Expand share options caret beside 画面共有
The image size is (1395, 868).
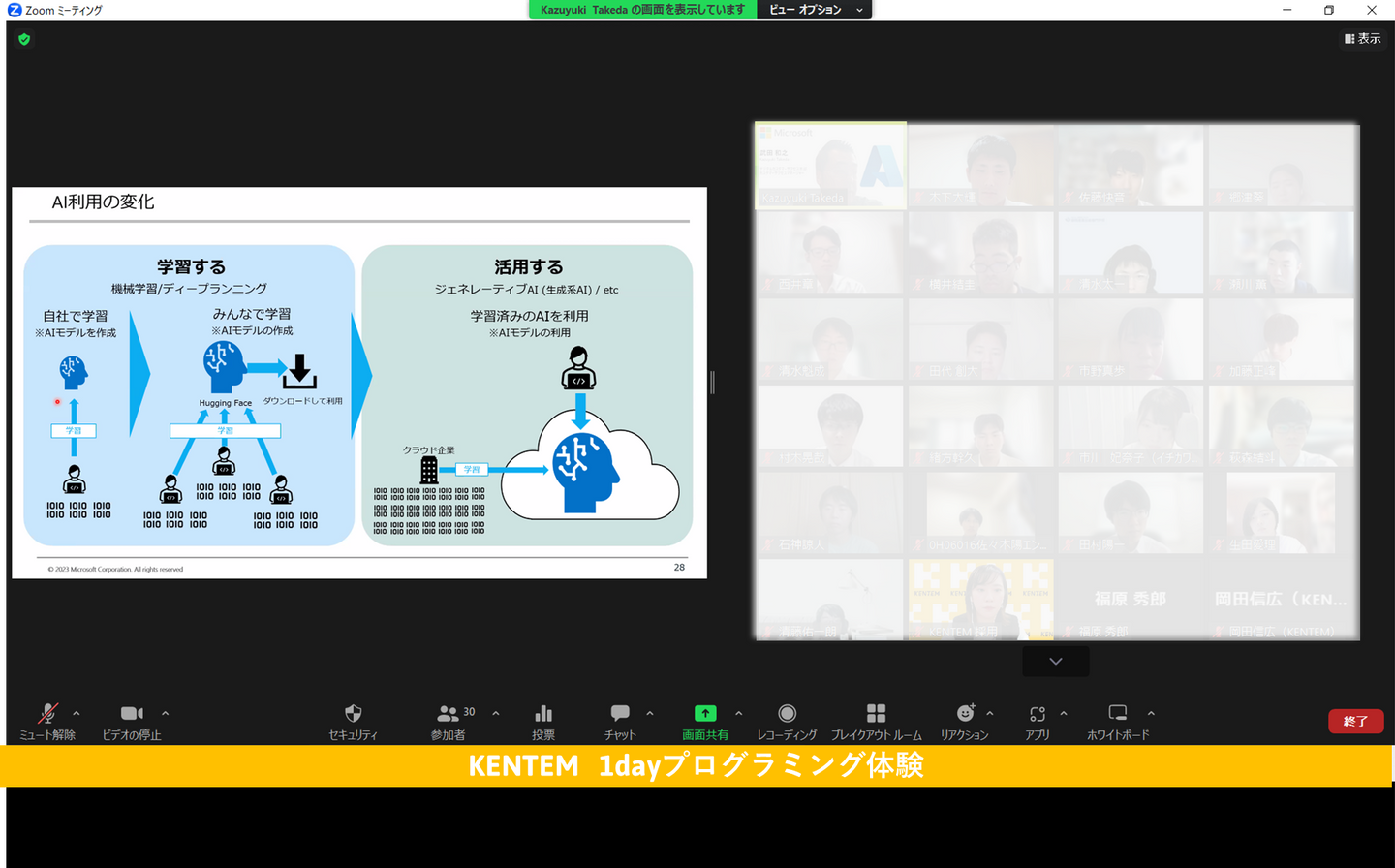click(739, 714)
